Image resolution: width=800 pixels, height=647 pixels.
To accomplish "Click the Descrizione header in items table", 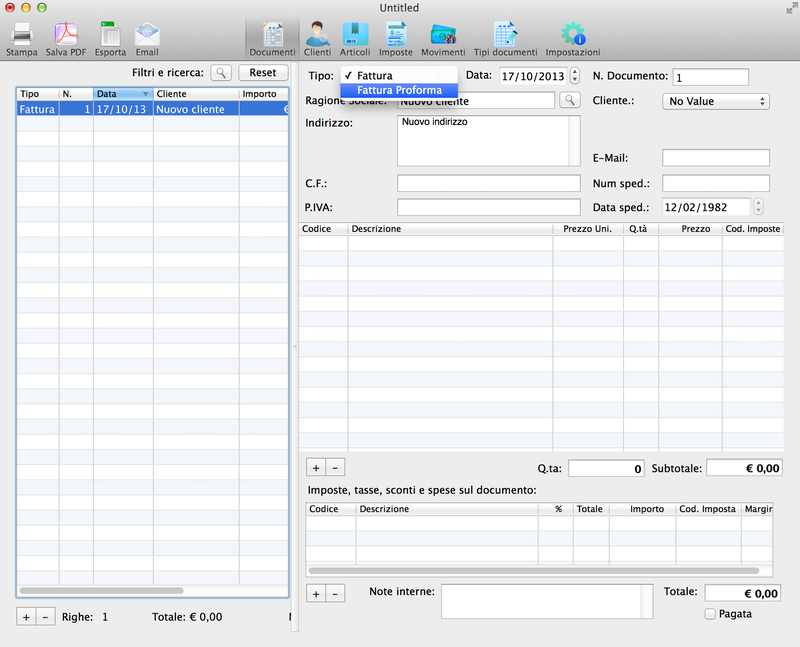I will (451, 229).
